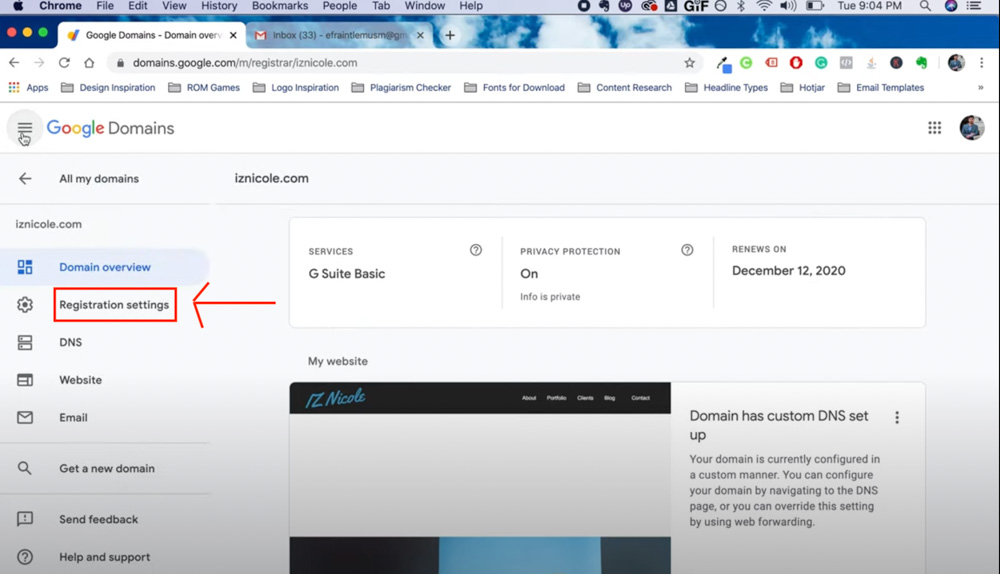Select the Domain overview icon
Screen dimensions: 1000x574
[25, 267]
